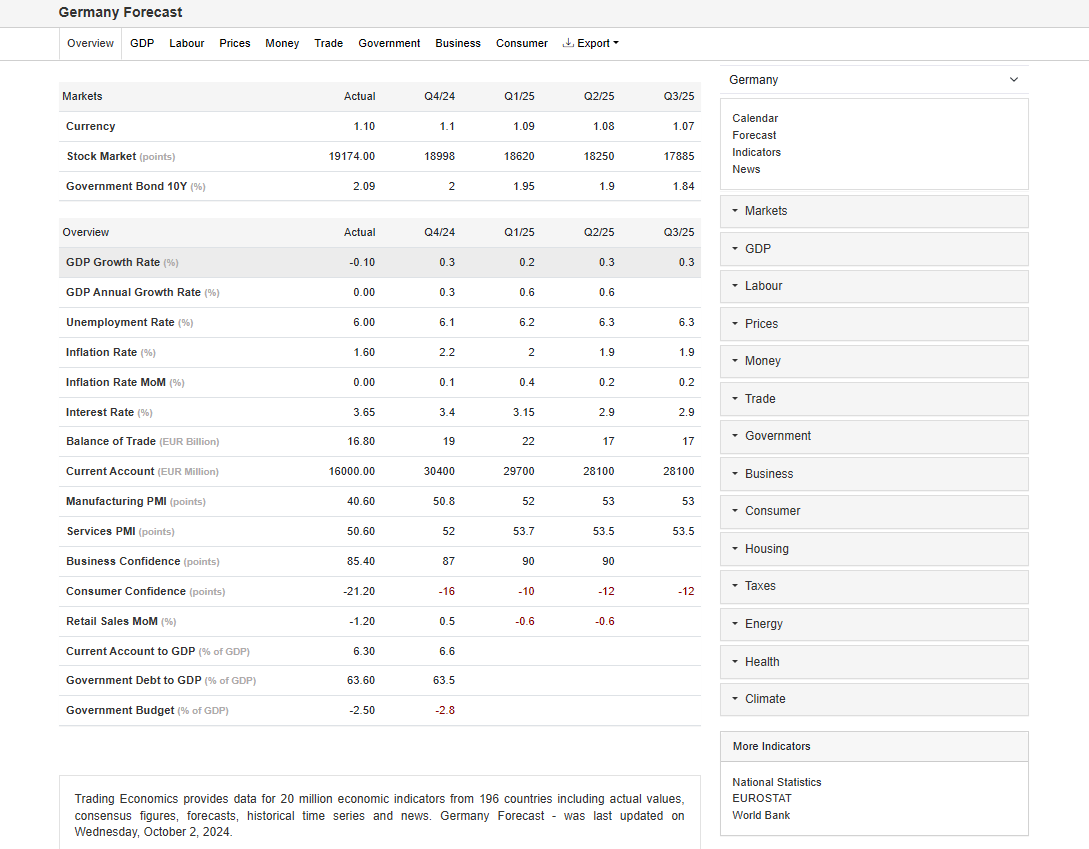Select the Government Bond 10Y actual 2.09
Image resolution: width=1089 pixels, height=849 pixels.
point(363,186)
